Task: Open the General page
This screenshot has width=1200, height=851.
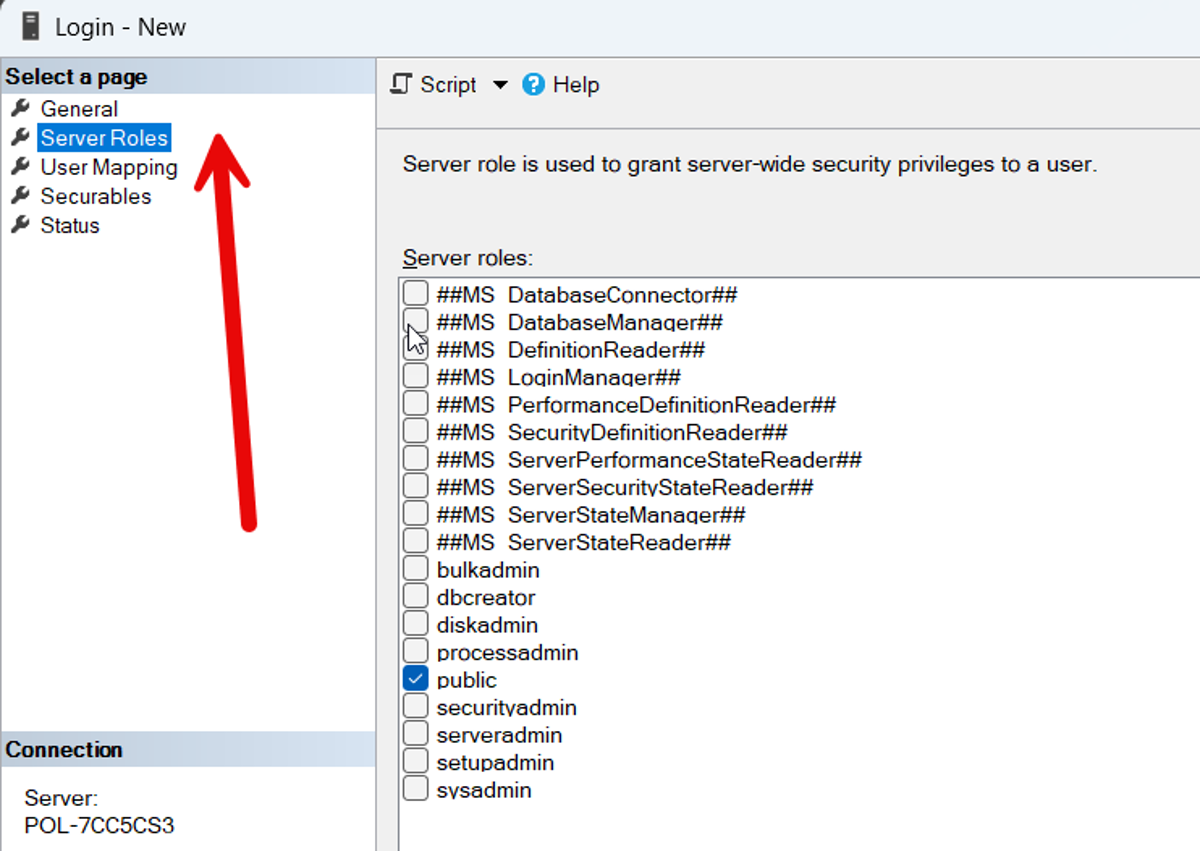Action: click(79, 109)
